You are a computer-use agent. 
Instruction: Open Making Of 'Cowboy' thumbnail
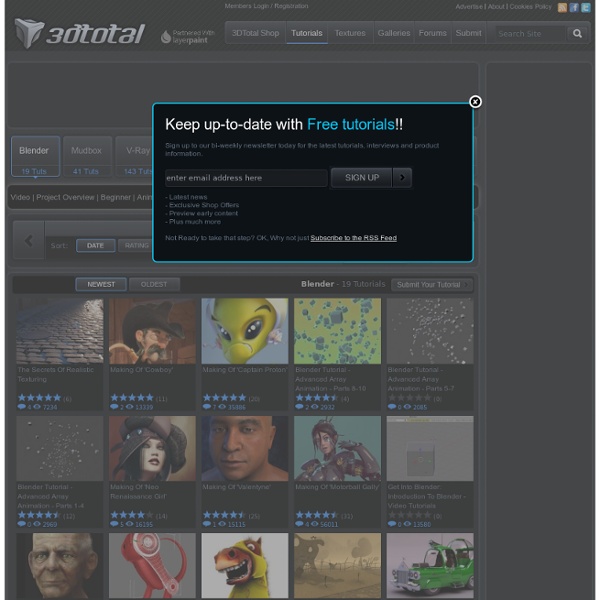pos(152,331)
